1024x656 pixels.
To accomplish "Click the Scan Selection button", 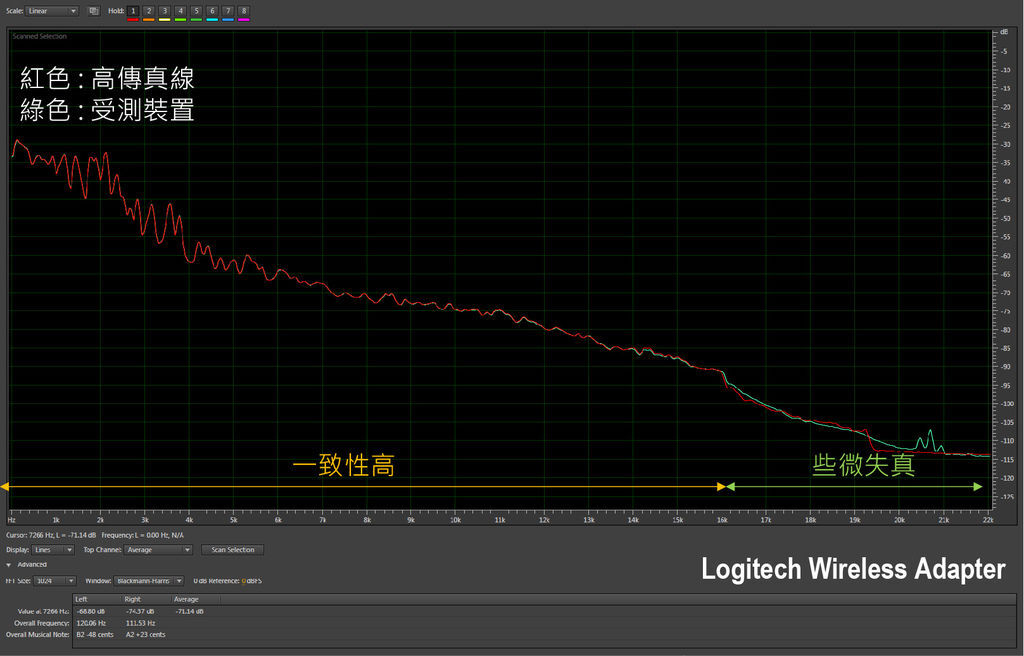I will [232, 550].
